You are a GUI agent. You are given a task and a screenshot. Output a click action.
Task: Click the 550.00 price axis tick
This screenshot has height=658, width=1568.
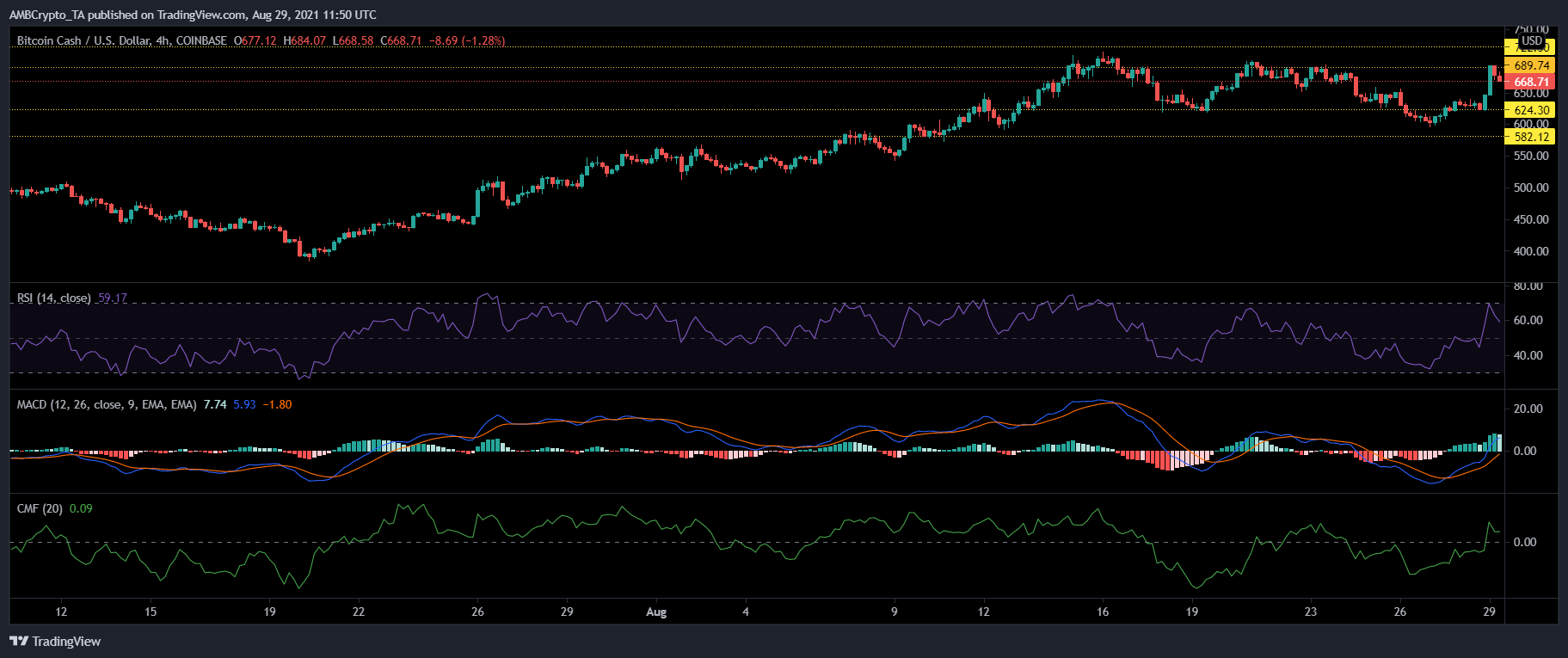[1532, 156]
